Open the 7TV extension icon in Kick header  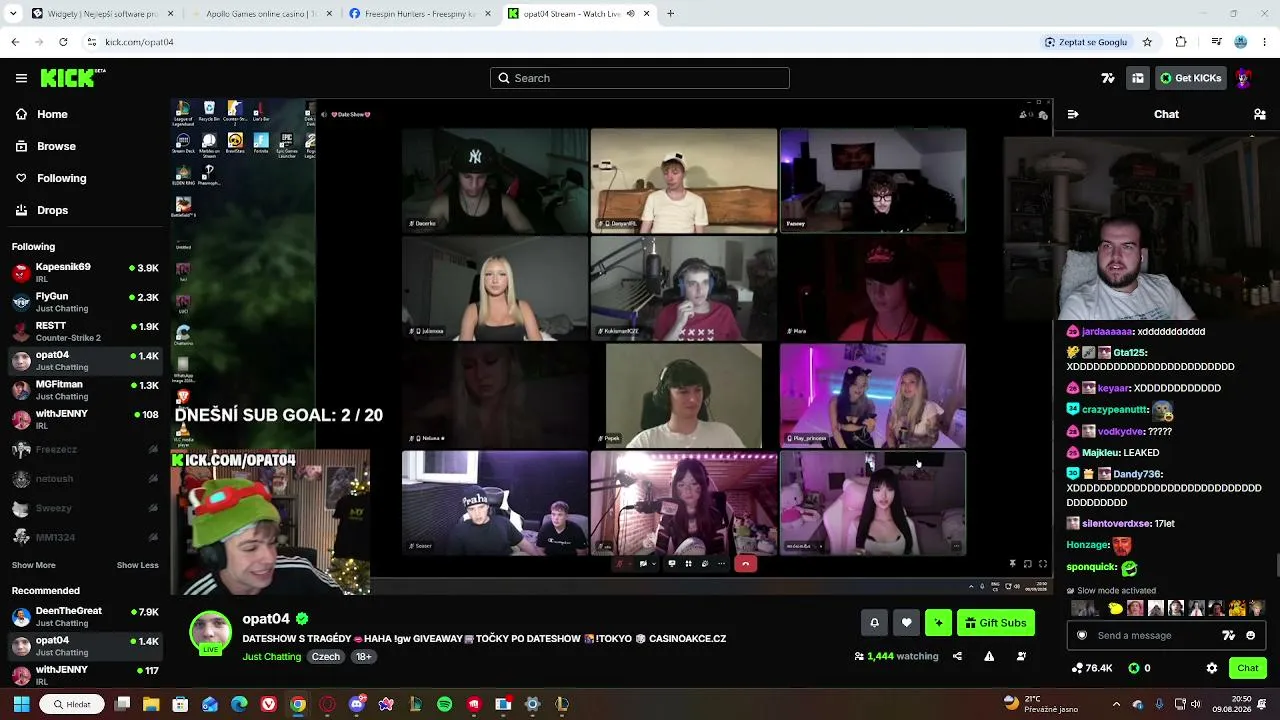(x=1108, y=78)
